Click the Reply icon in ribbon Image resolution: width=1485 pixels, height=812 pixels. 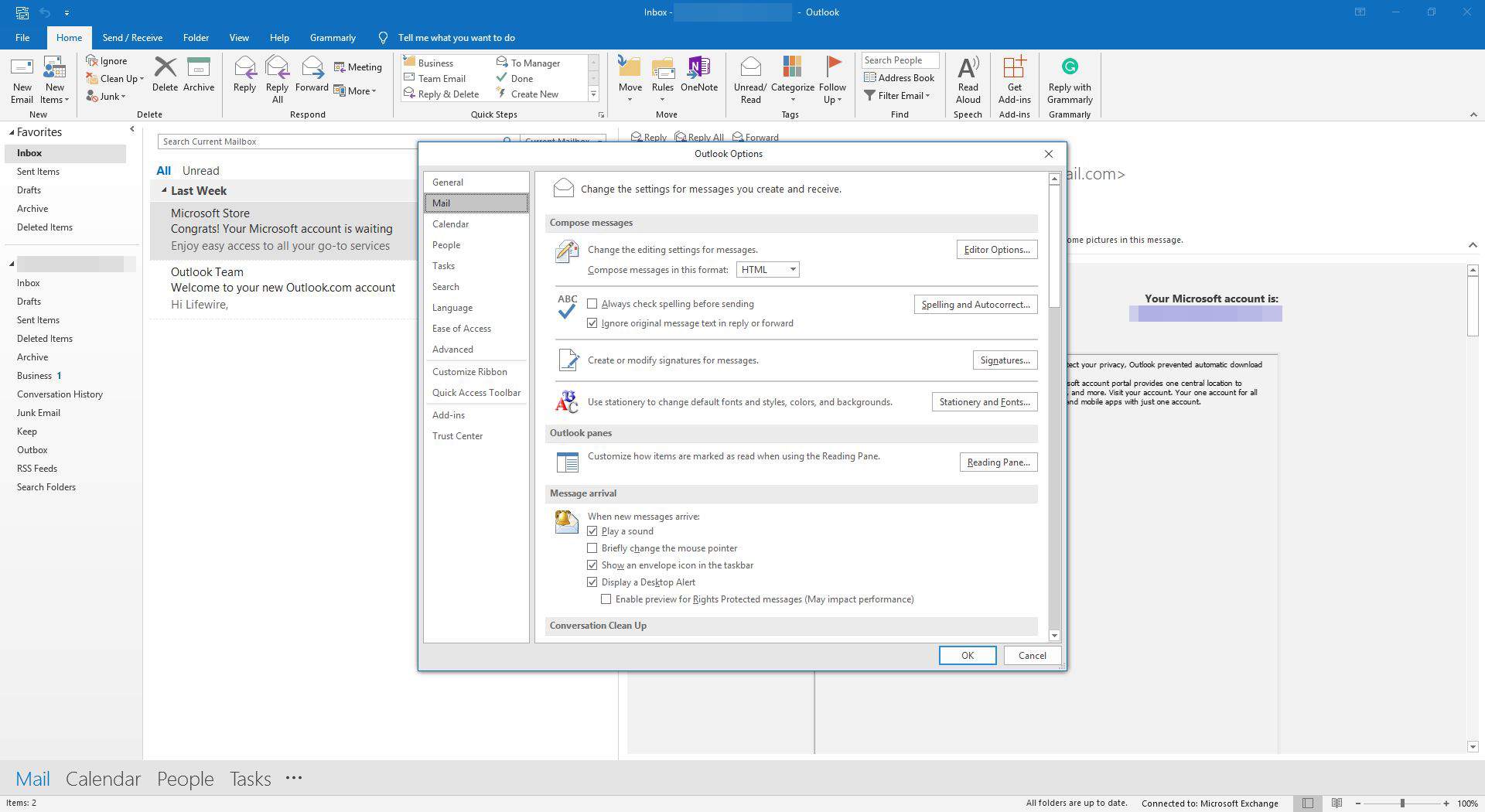[244, 67]
